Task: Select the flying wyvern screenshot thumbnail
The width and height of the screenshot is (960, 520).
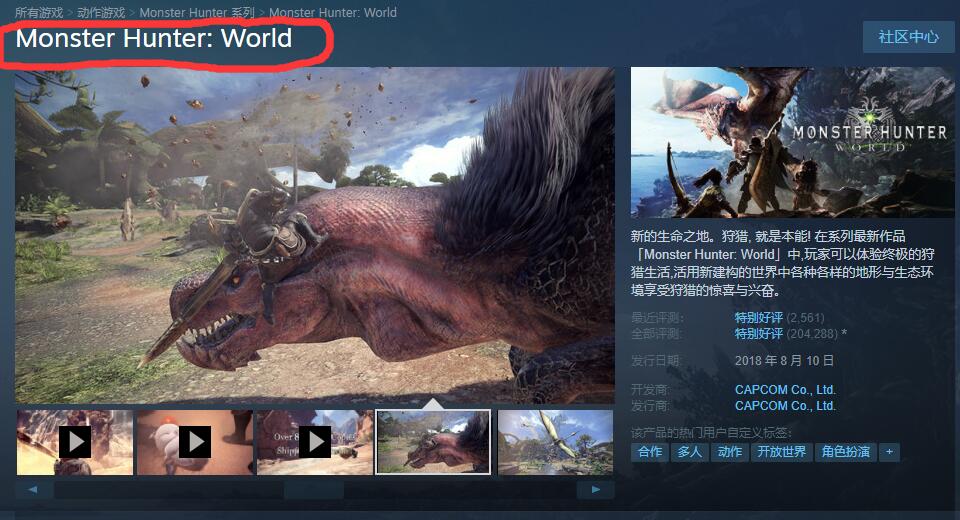Action: point(555,442)
